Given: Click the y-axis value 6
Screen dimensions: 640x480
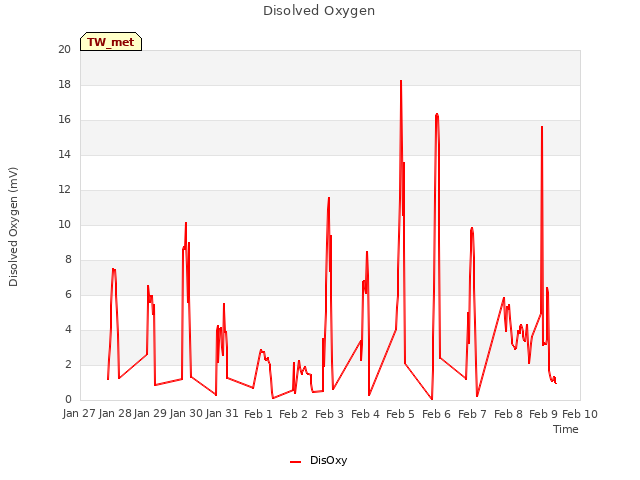Looking at the screenshot, I should (68, 295).
